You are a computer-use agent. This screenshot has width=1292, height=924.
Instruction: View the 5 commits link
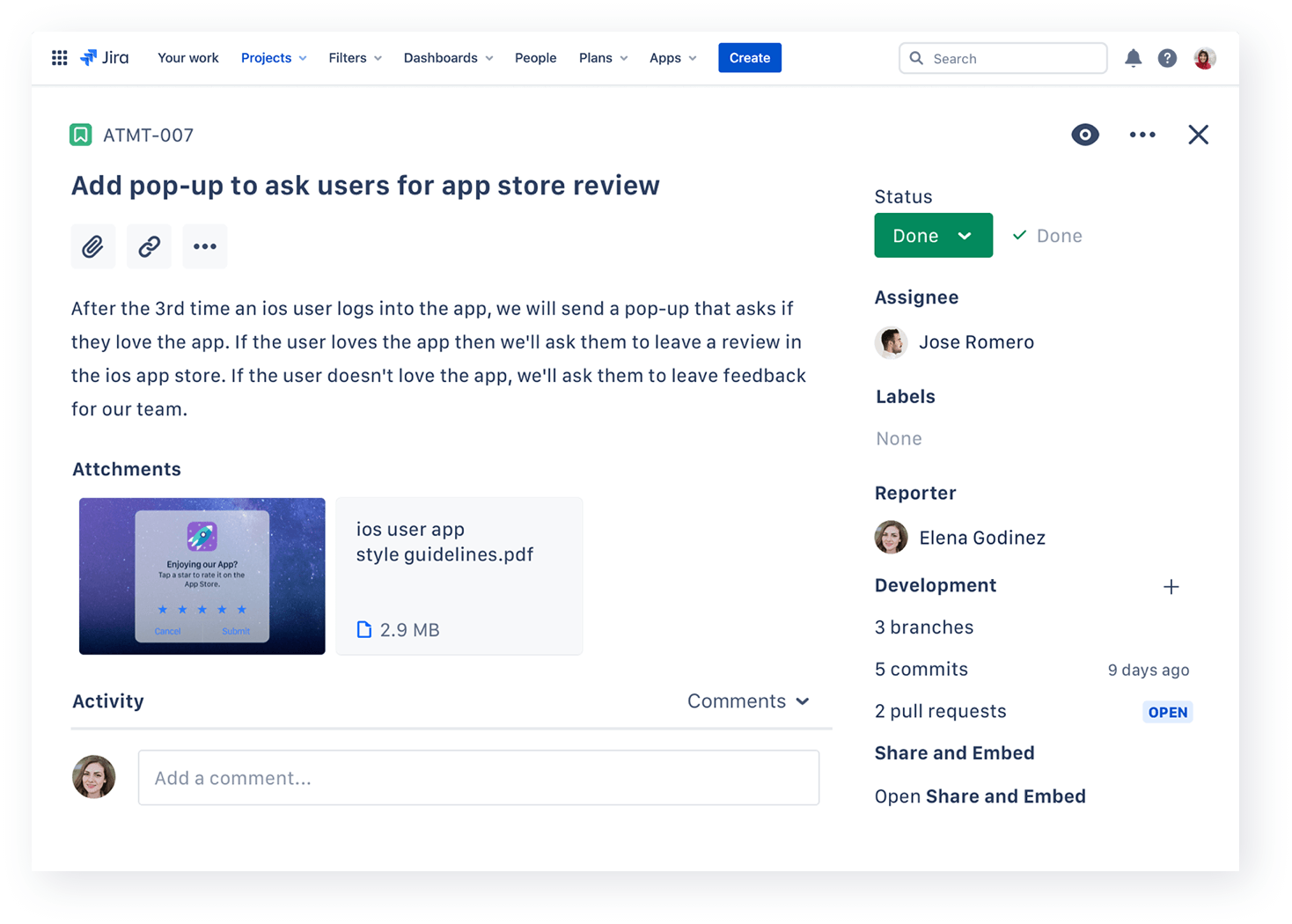[x=921, y=670]
